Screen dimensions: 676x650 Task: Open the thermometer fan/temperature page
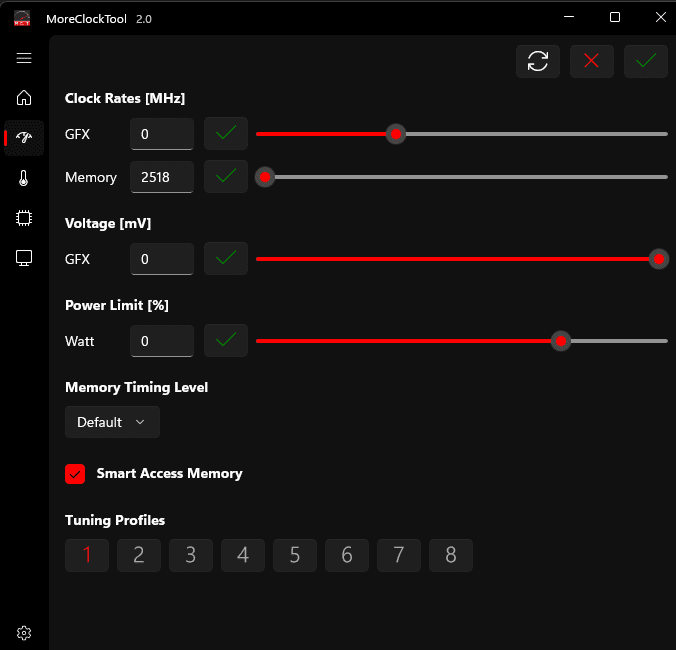pyautogui.click(x=24, y=178)
